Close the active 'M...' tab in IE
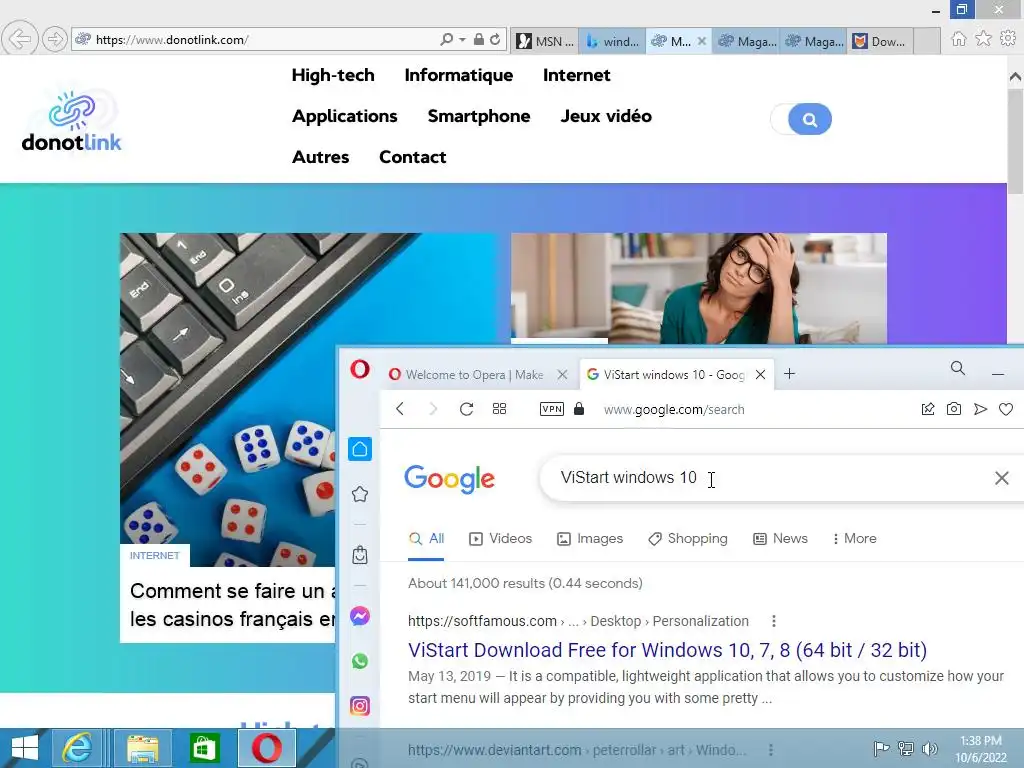1024x768 pixels. pos(702,41)
